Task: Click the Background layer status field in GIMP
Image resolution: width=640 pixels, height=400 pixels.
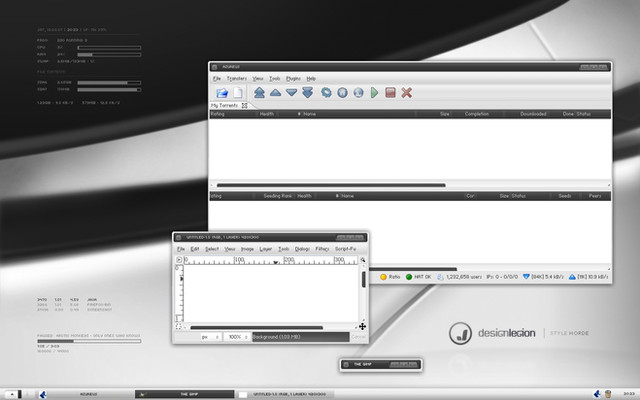Action: [300, 337]
